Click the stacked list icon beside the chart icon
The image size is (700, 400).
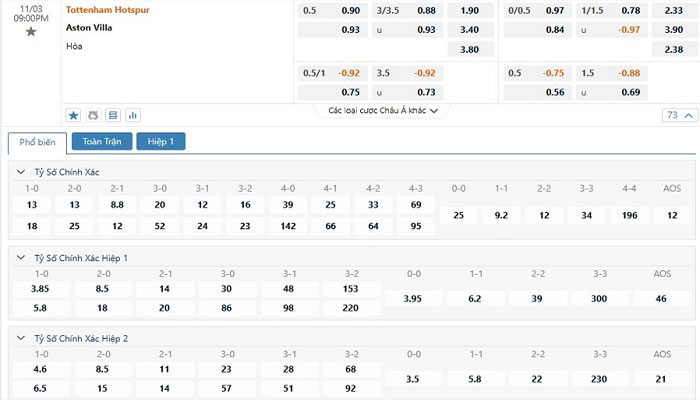[x=113, y=115]
